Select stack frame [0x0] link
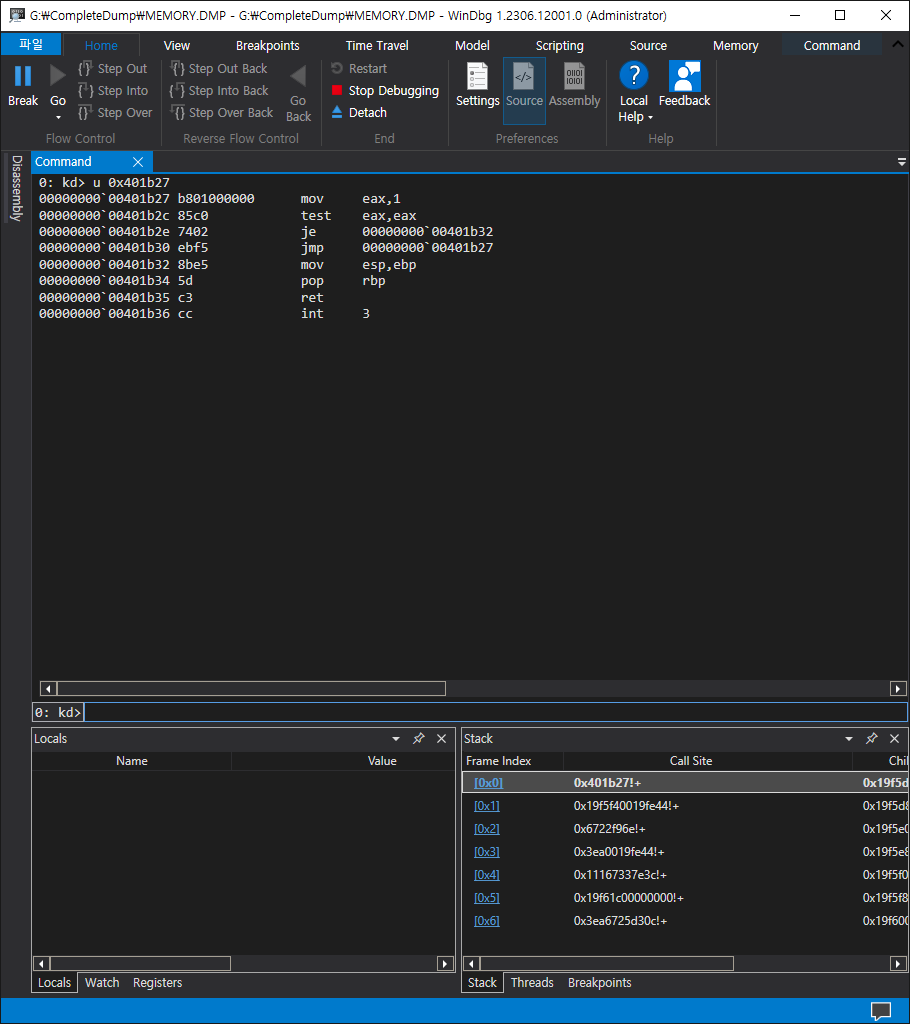 click(x=488, y=782)
